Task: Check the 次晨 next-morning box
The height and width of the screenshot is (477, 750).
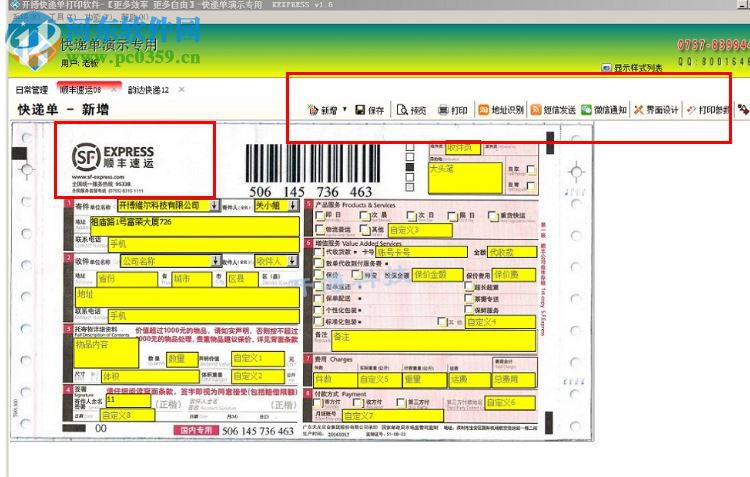Action: click(364, 216)
